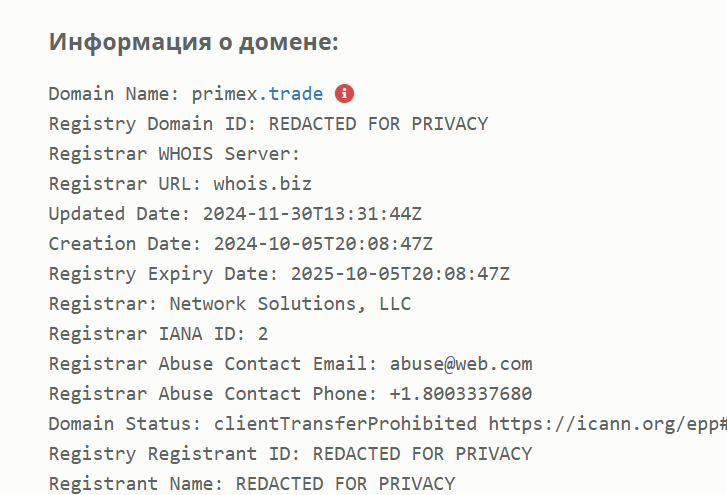Click the Updated Date value 2024-11-30T13:31:44Z

pos(312,214)
